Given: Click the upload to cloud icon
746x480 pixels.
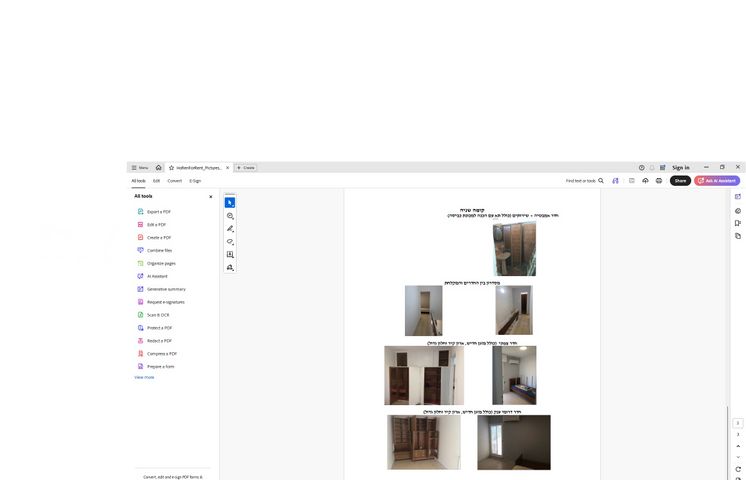Looking at the screenshot, I should tap(645, 181).
